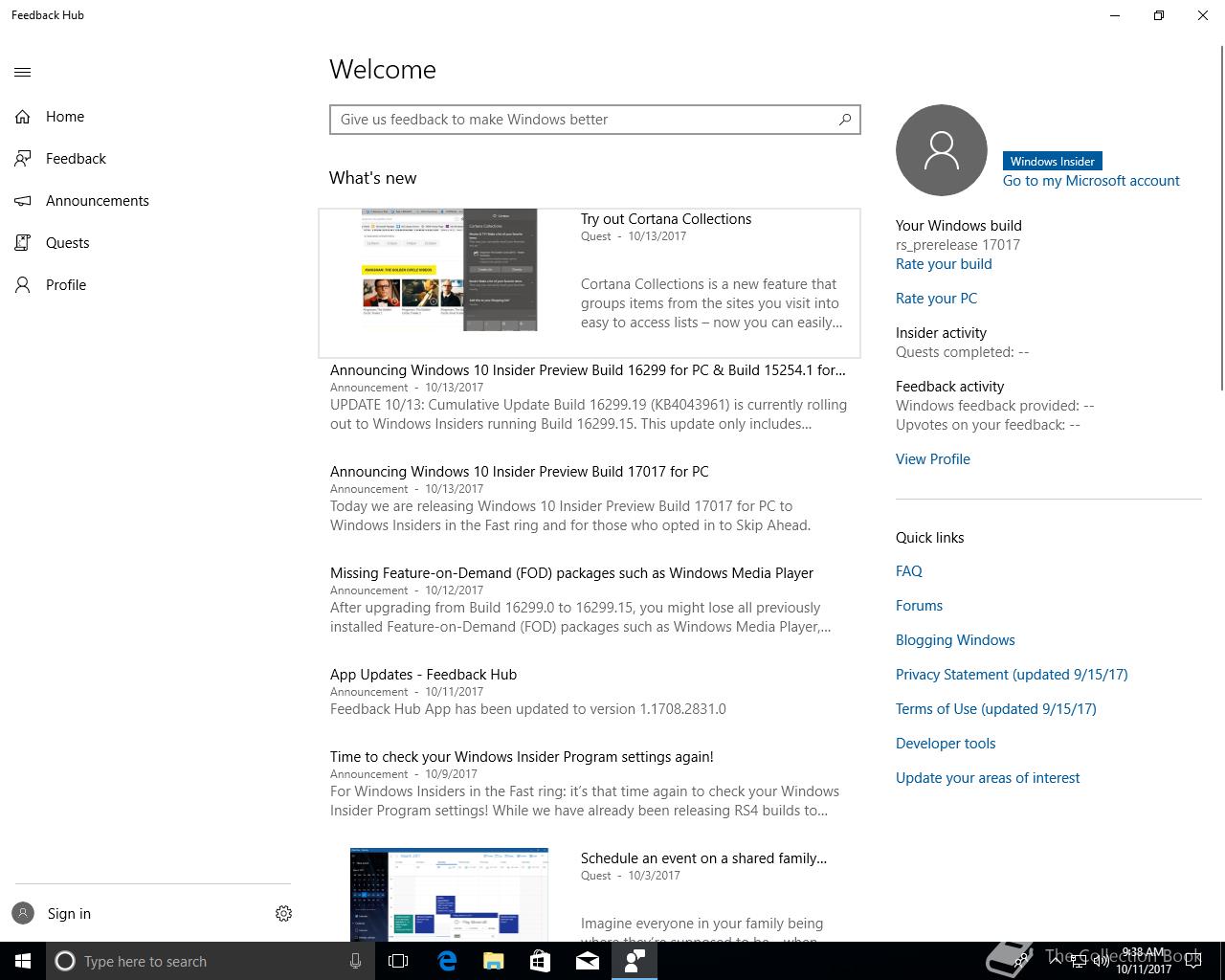Click Feedback Hub taskbar icon
The image size is (1225, 980).
(x=635, y=961)
